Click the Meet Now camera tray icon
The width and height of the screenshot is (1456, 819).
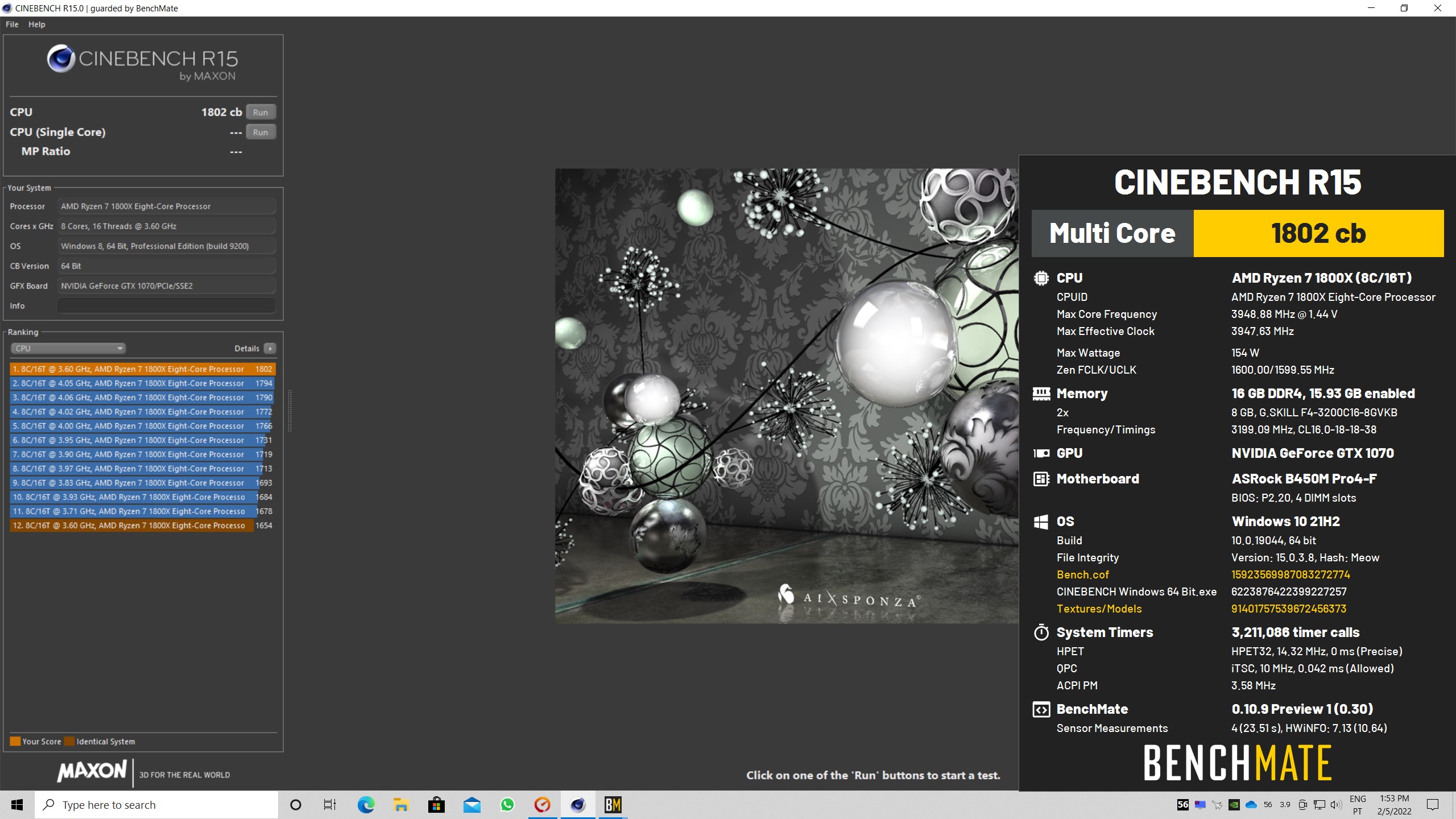coord(1302,805)
